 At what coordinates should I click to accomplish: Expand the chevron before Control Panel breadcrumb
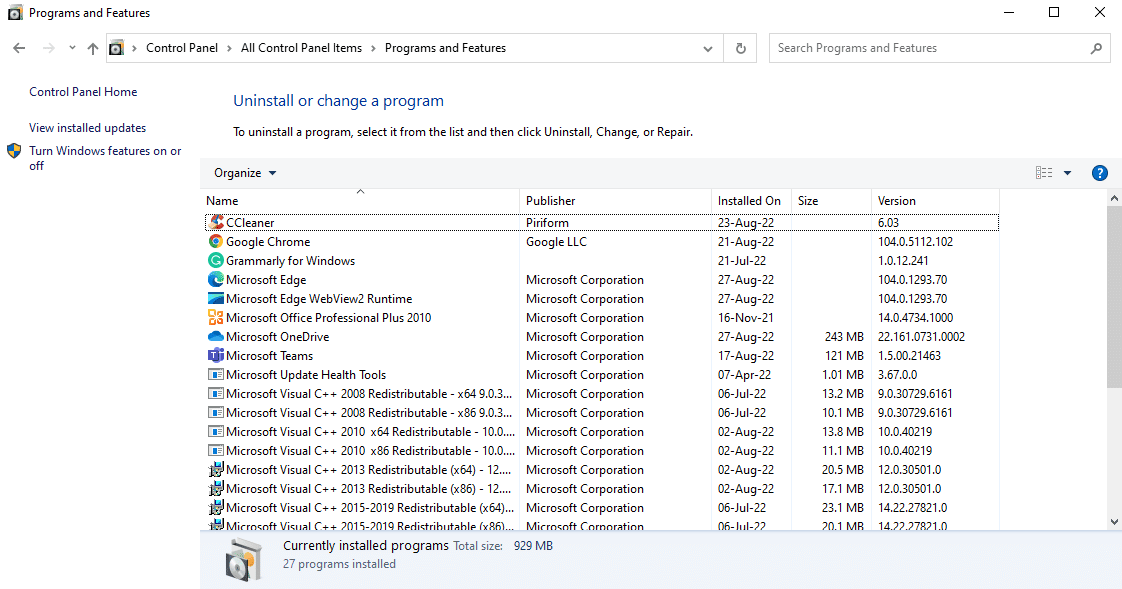134,48
